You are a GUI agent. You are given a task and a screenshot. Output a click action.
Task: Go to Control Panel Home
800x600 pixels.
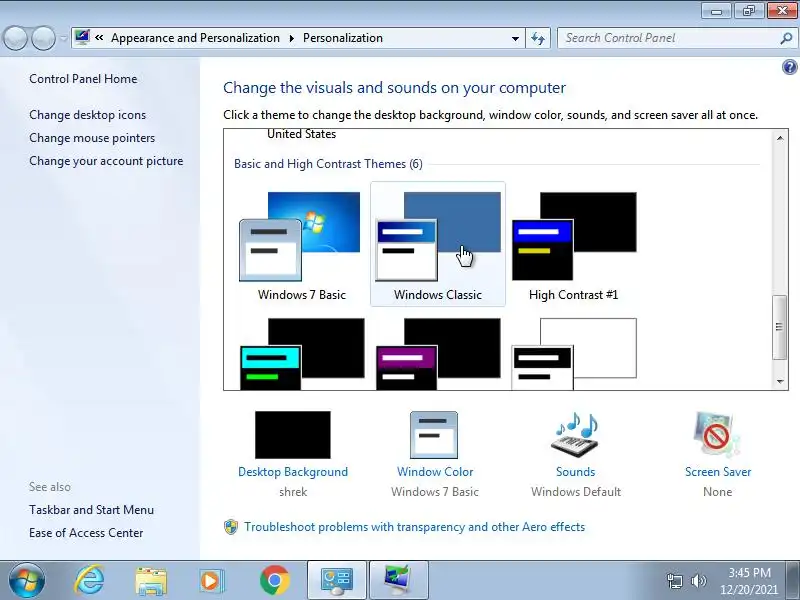pos(83,79)
